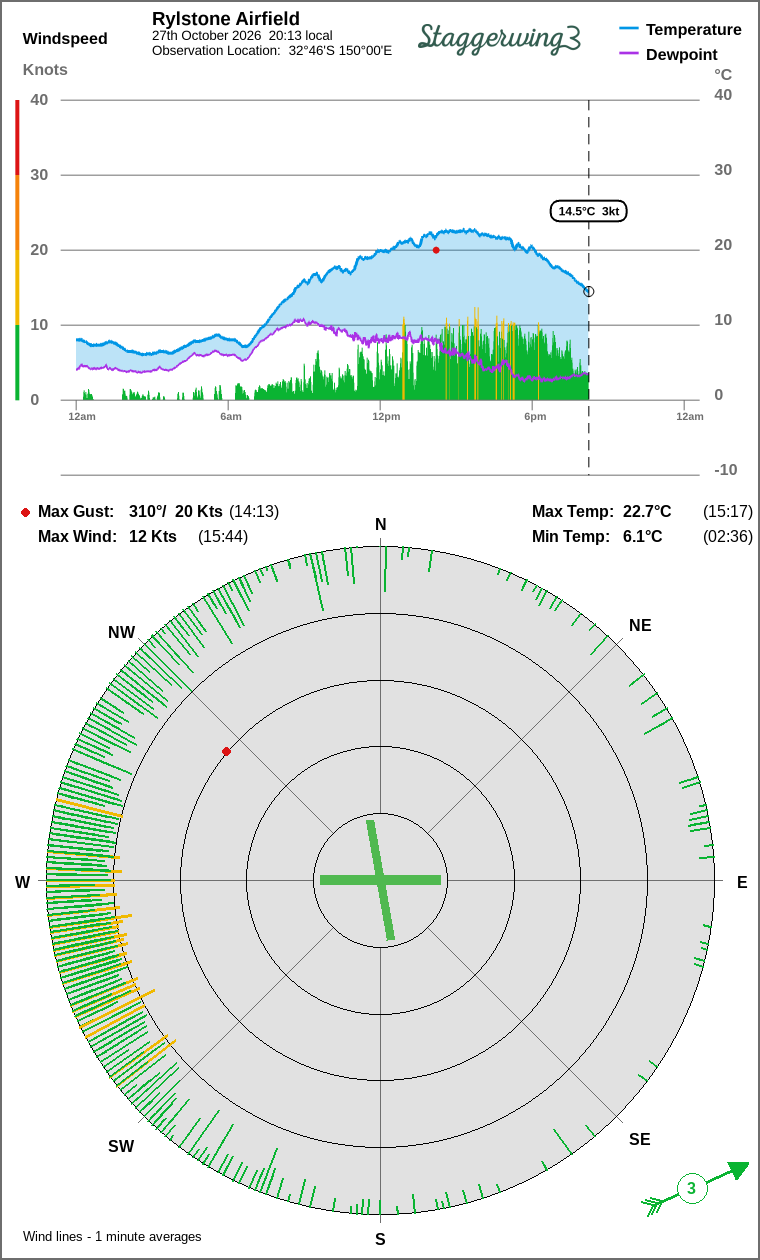Screen dimensions: 760x1260
Task: Click the date '27th October 2026 20:13 local'
Action: (242, 35)
